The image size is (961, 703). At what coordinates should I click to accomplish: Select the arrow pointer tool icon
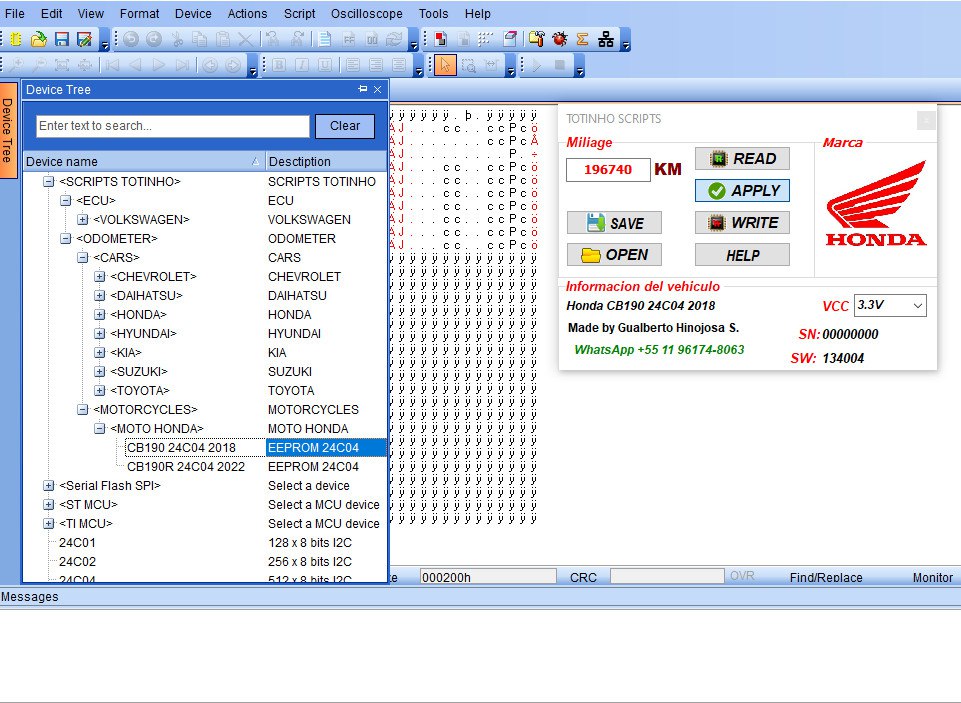[444, 66]
